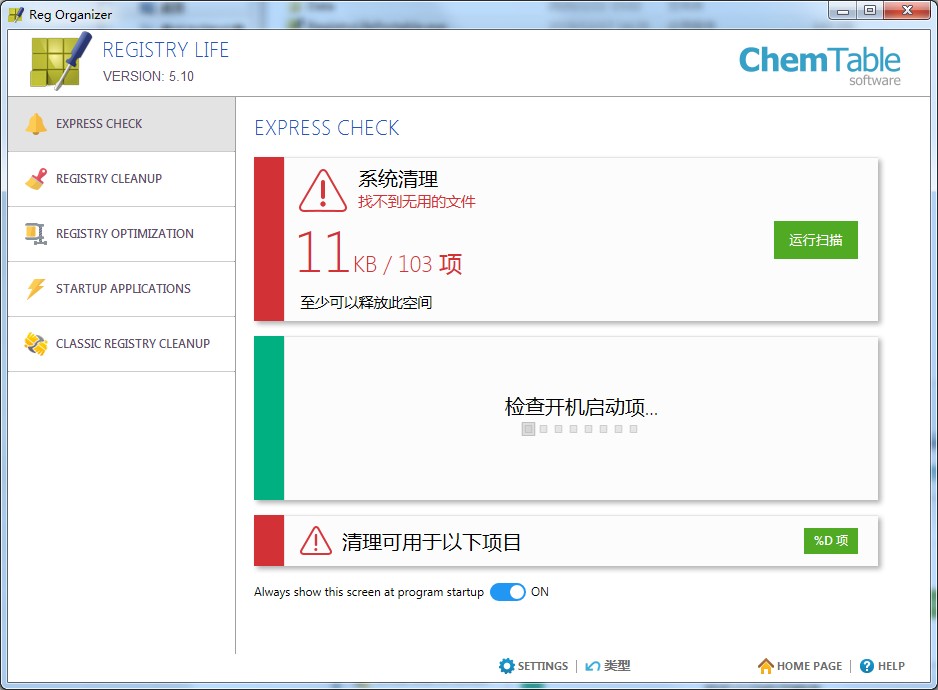Viewport: 938px width, 690px height.
Task: Close the Reg Organizer window
Action: click(907, 11)
